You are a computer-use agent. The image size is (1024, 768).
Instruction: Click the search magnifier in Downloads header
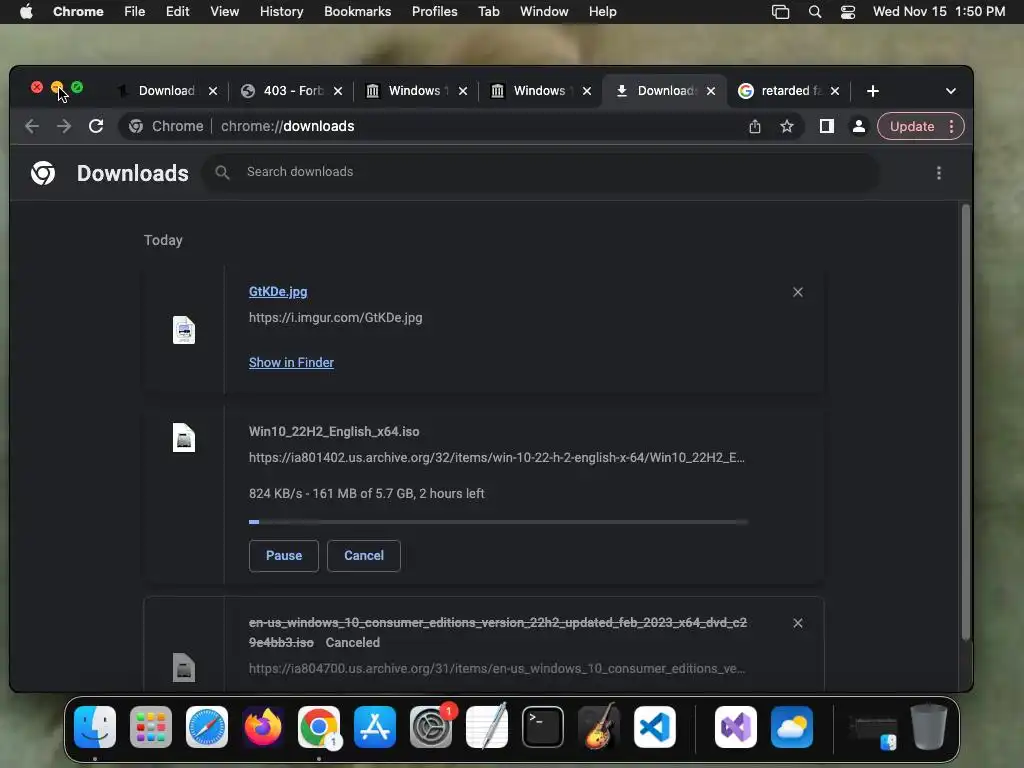222,172
